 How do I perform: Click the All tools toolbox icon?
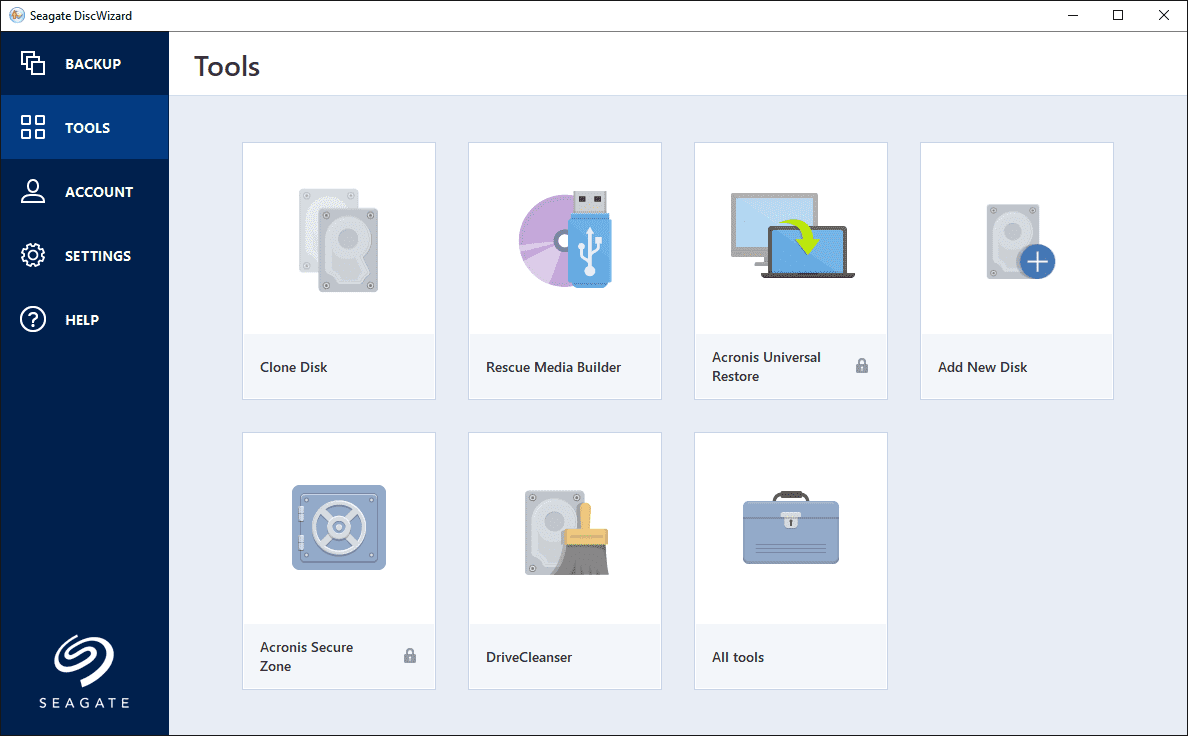[791, 527]
